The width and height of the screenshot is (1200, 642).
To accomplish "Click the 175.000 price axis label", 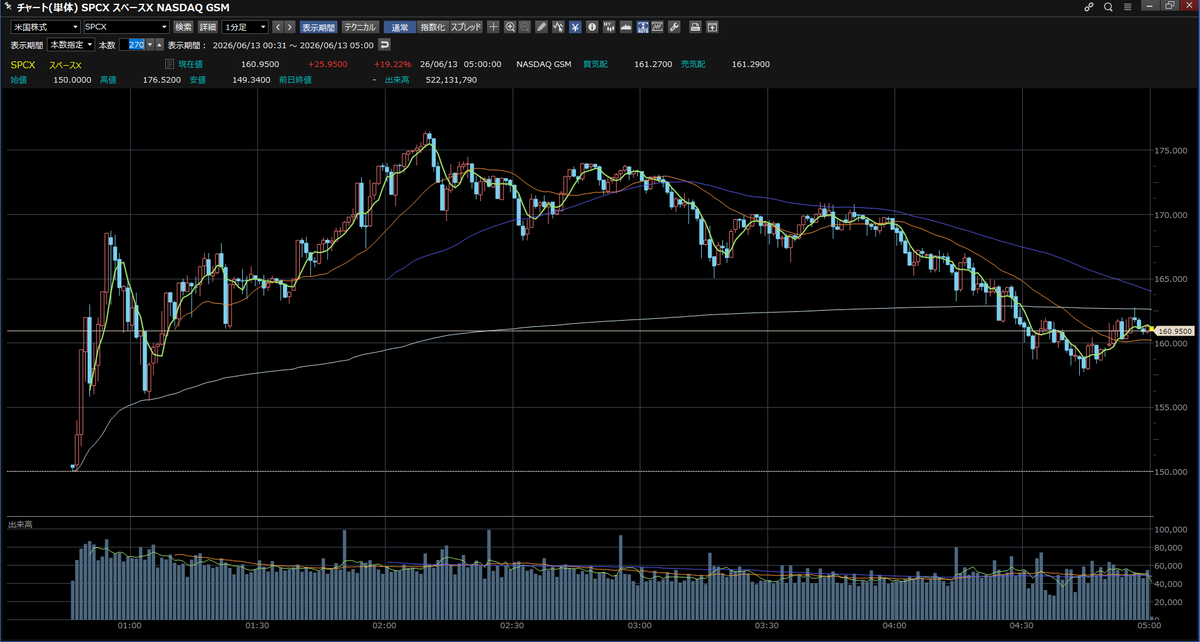I will (x=1170, y=150).
